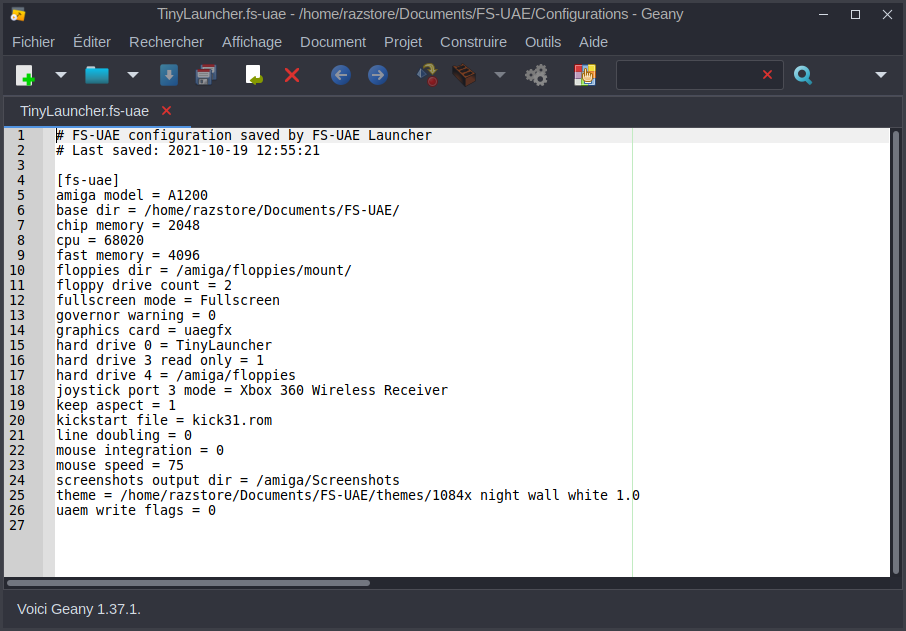Image resolution: width=906 pixels, height=631 pixels.
Task: Navigate forward one location
Action: (378, 75)
